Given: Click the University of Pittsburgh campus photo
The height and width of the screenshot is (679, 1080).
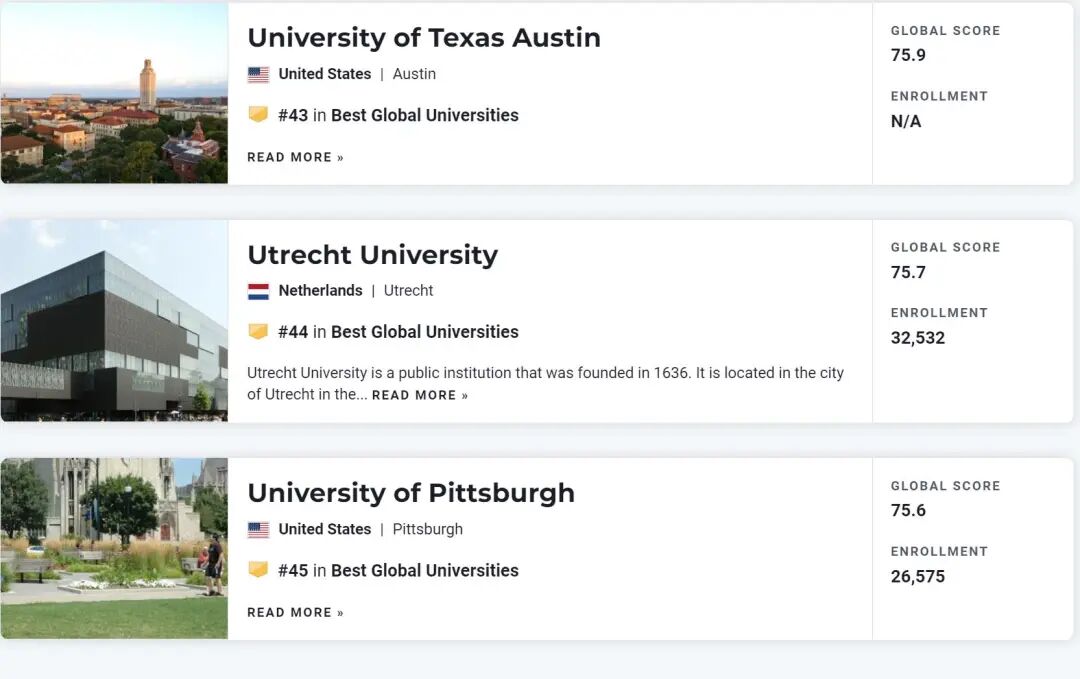Looking at the screenshot, I should (x=114, y=548).
